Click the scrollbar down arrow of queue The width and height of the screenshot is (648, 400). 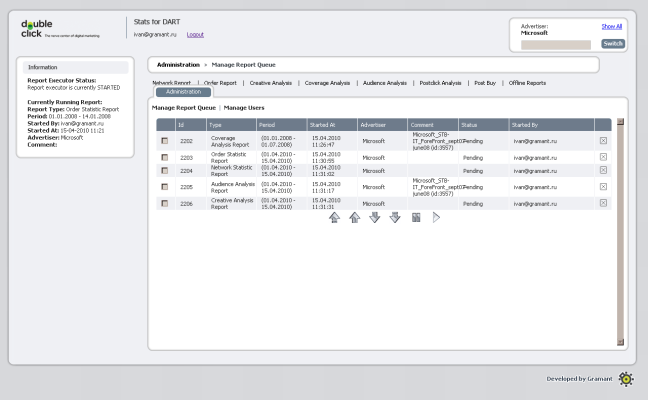point(620,342)
